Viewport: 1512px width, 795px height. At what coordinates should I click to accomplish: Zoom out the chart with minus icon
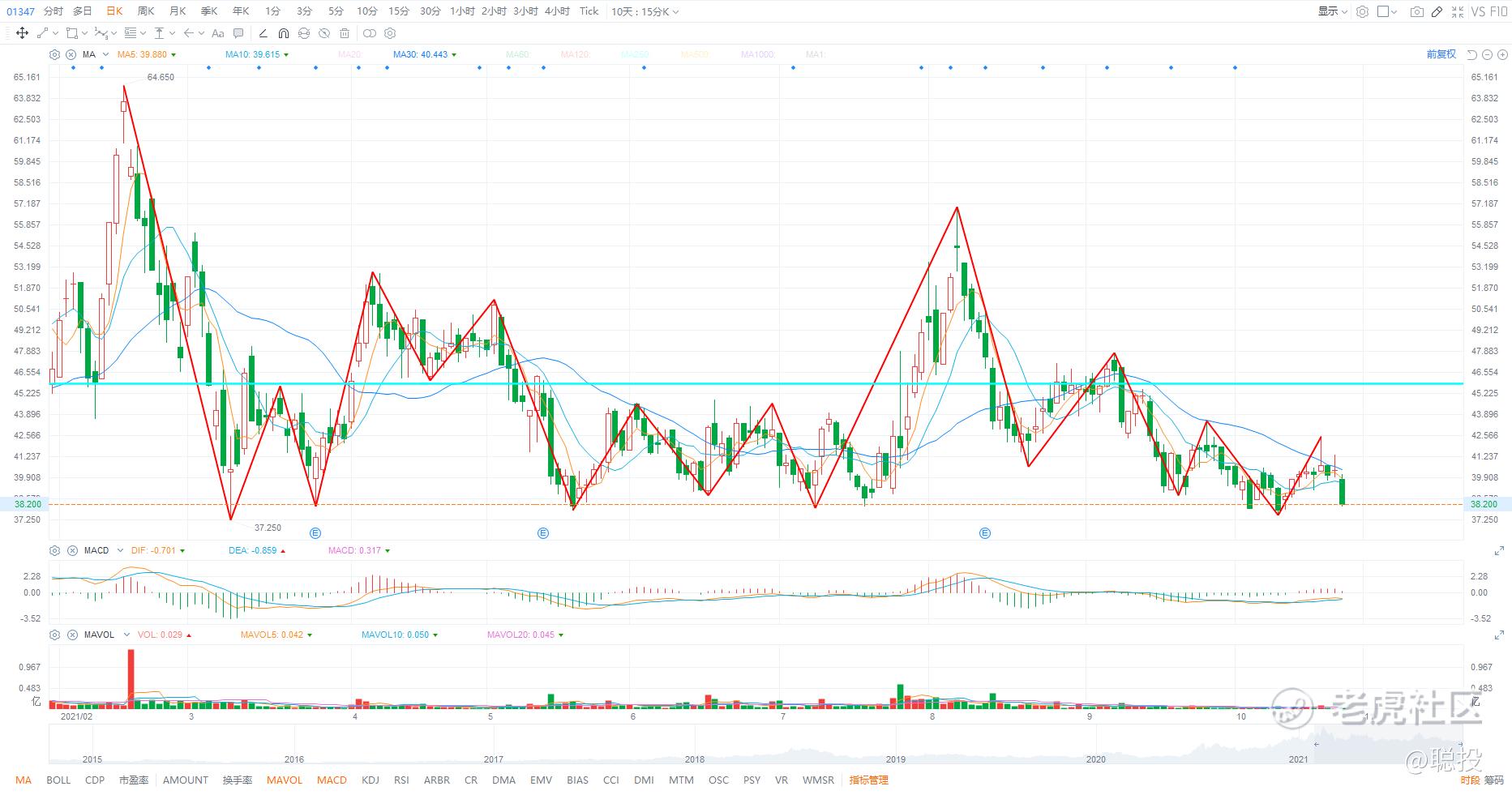1487,54
